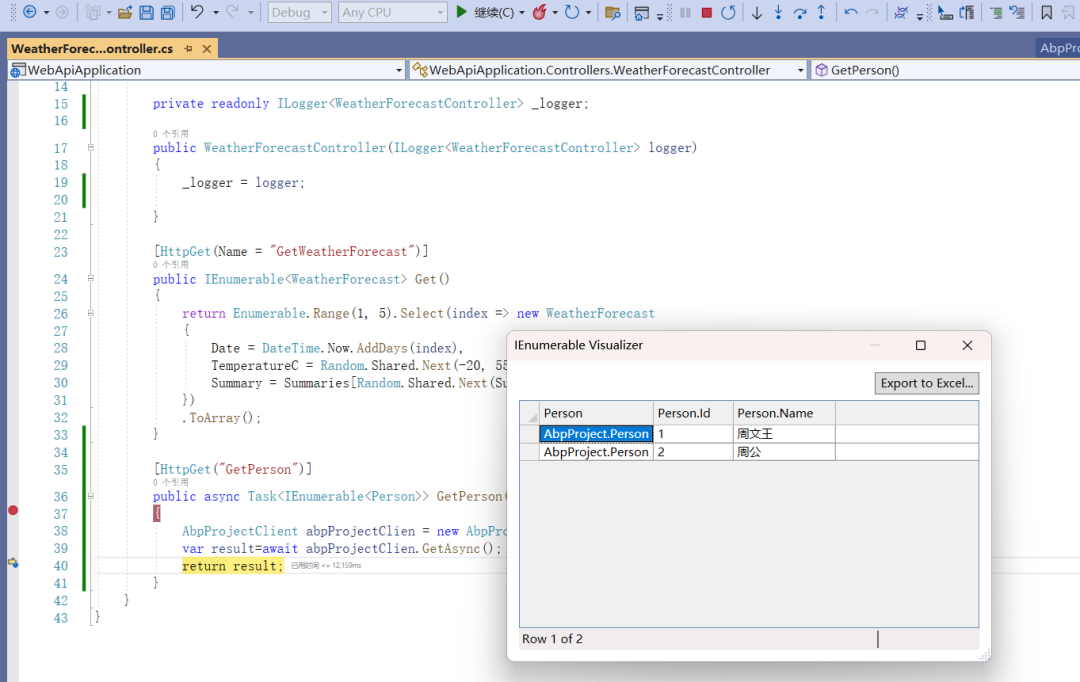Viewport: 1080px width, 682px height.
Task: Undo the last edit with the Undo icon
Action: [198, 12]
